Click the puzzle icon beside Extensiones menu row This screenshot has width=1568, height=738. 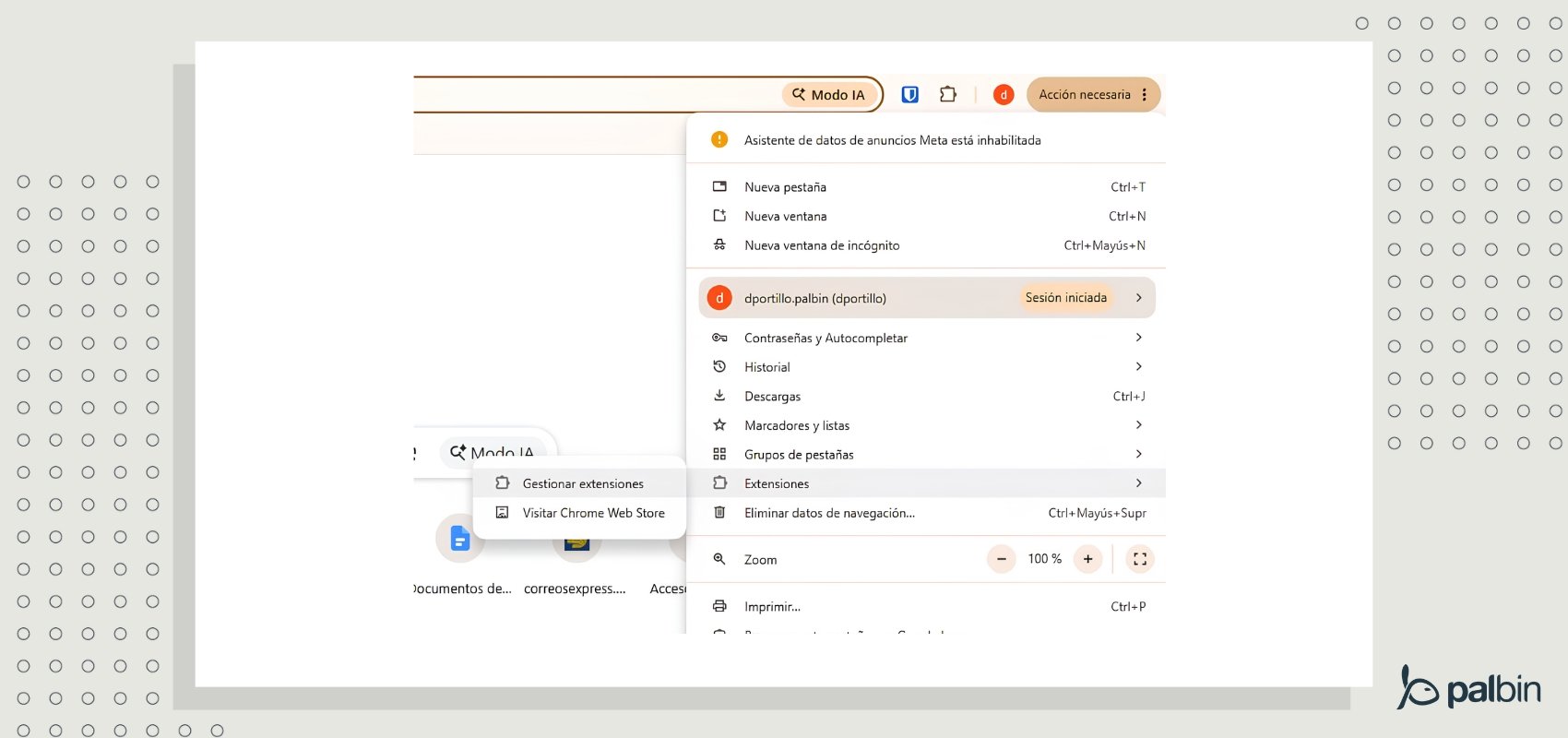click(x=719, y=483)
